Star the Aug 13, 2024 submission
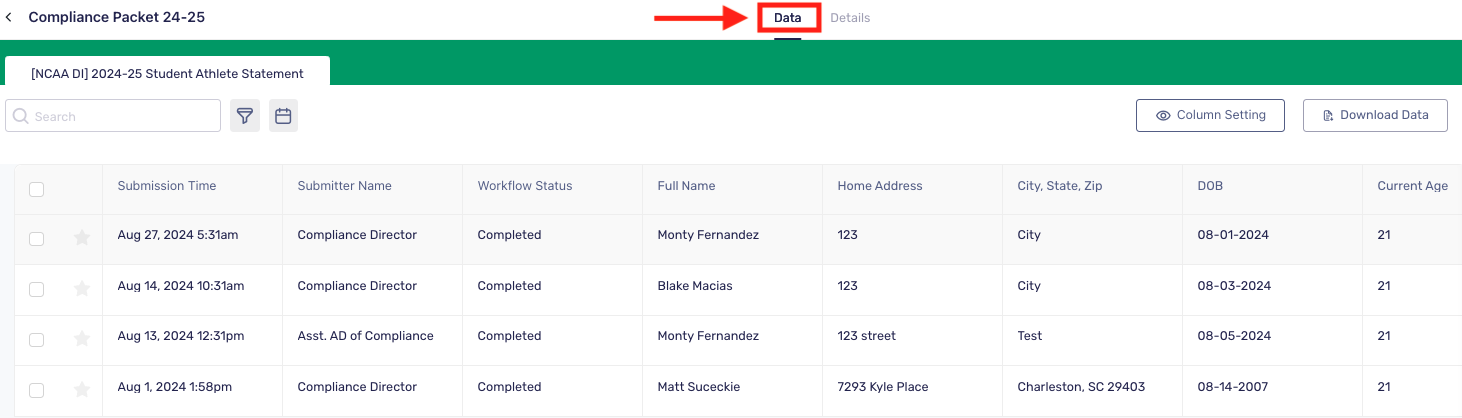The width and height of the screenshot is (1462, 418). (82, 339)
